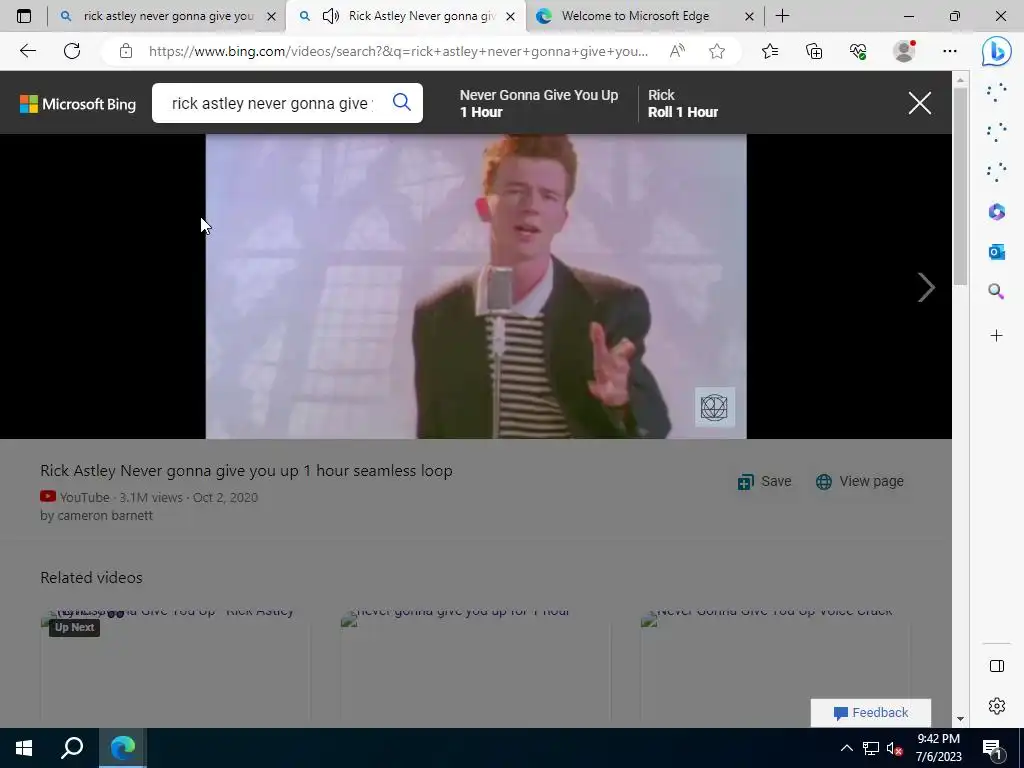This screenshot has width=1024, height=768.
Task: Go to Microsoft Bing home logo
Action: pyautogui.click(x=78, y=104)
